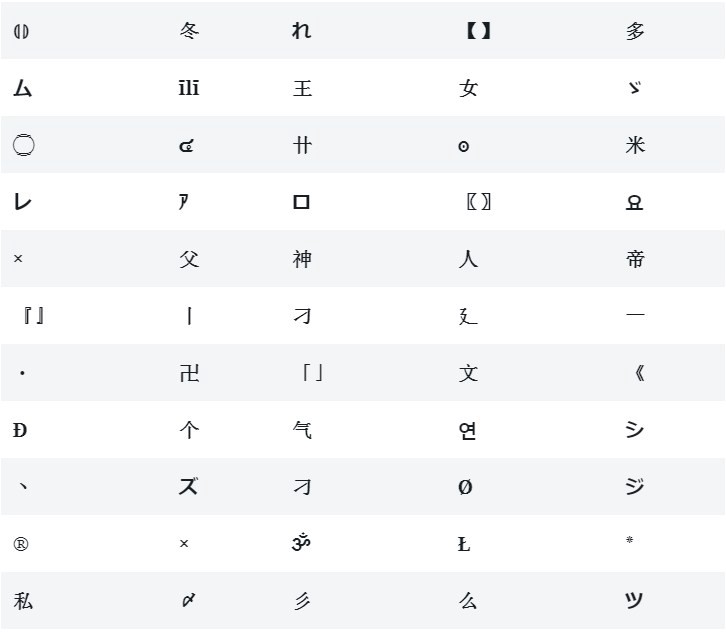
Task: Select the slashed Ø symbol
Action: click(465, 487)
